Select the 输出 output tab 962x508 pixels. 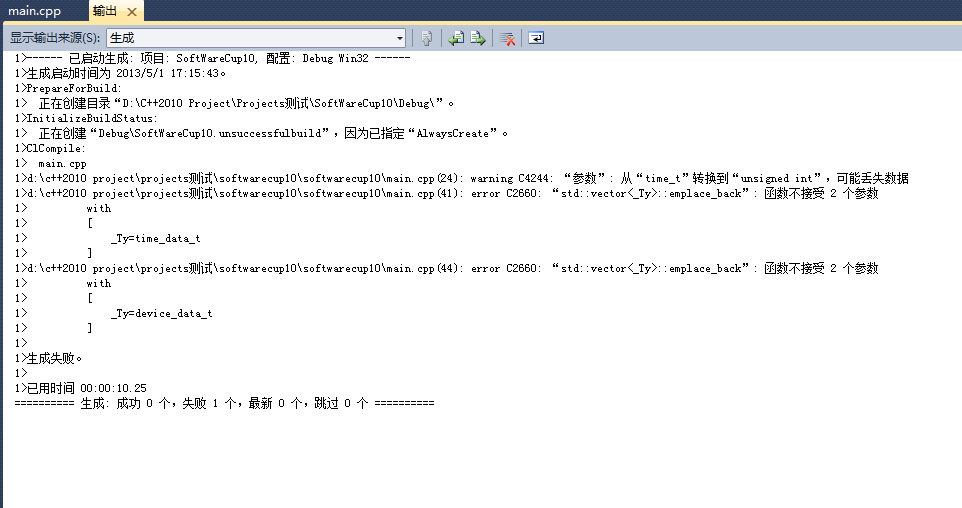click(x=104, y=11)
